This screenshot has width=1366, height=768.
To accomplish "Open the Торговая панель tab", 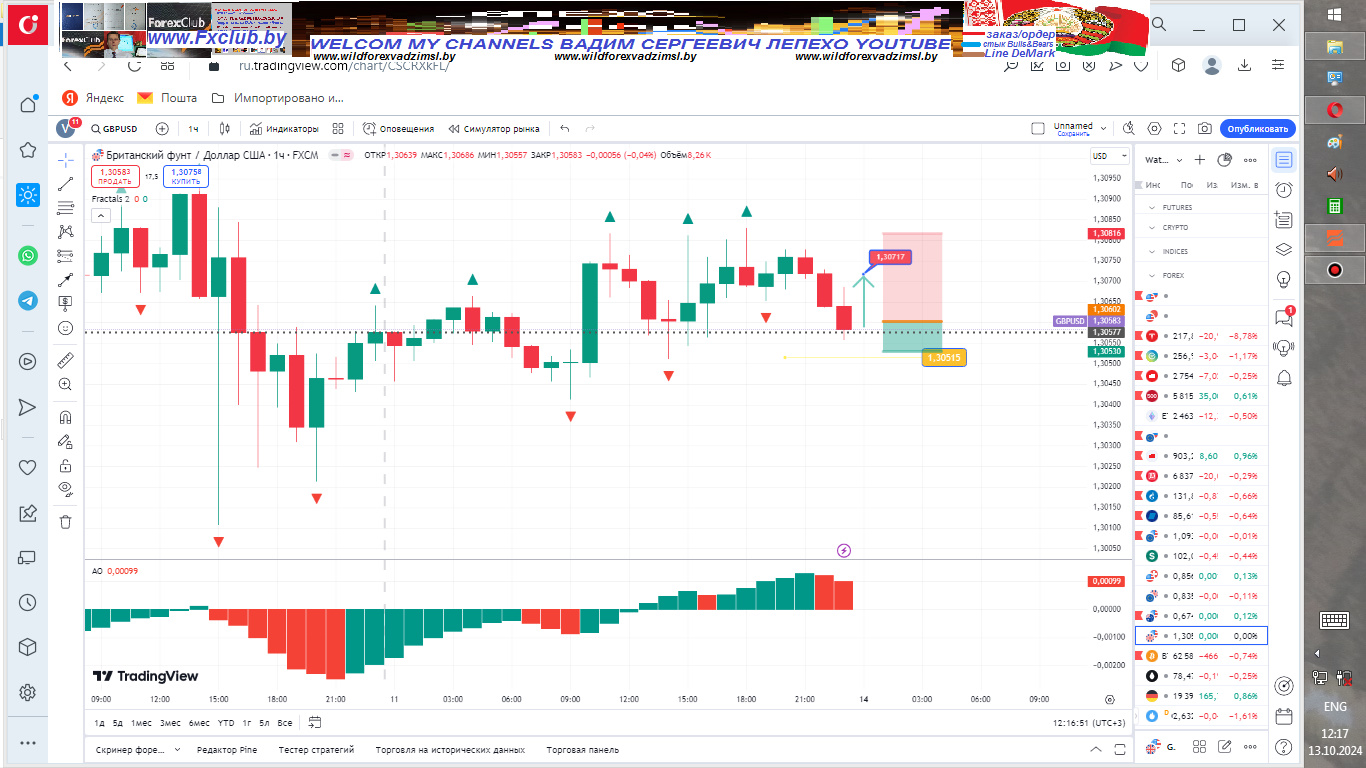I will pos(583,749).
